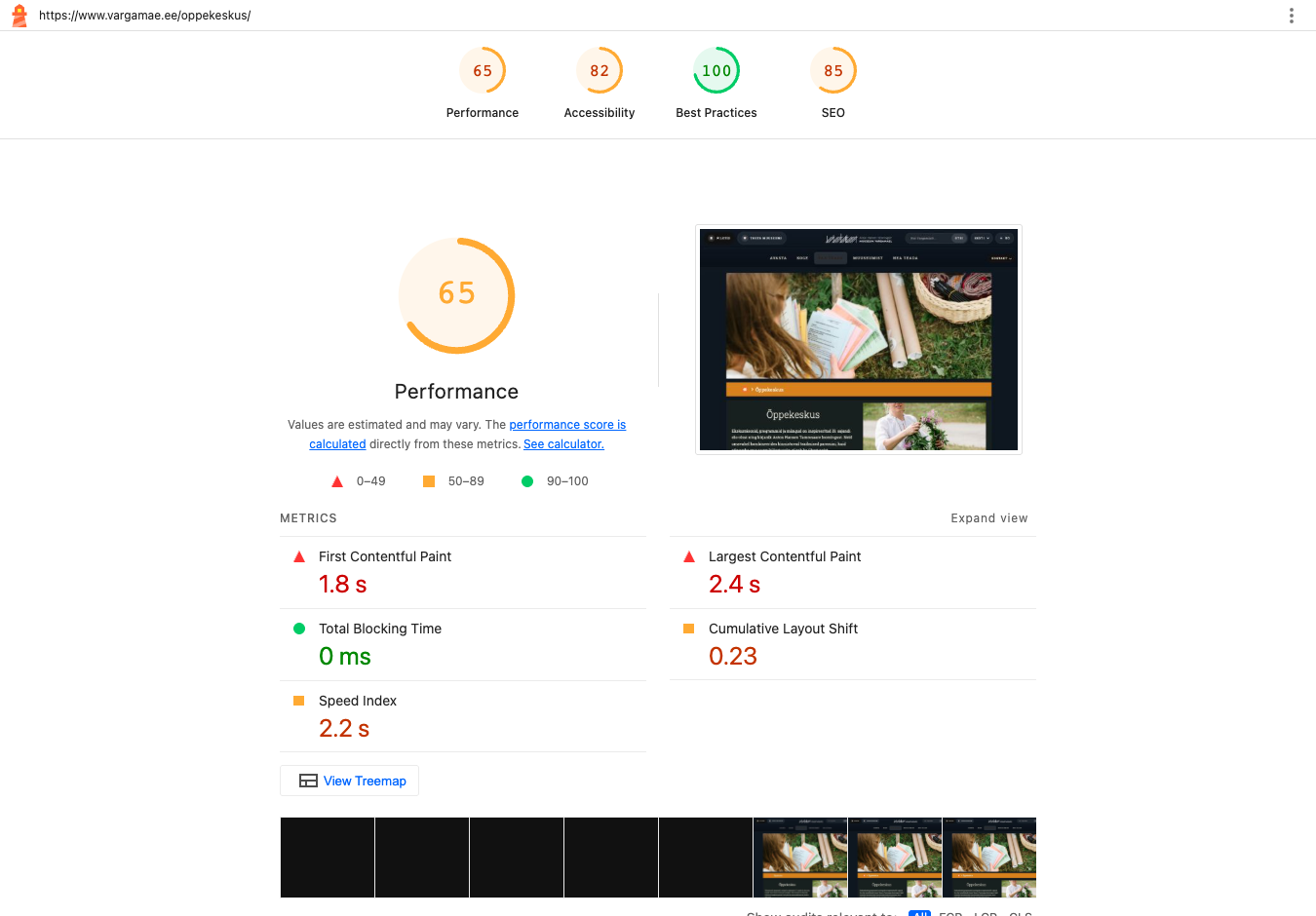This screenshot has width=1316, height=916.
Task: Select the Performance label in the top score bar
Action: tap(483, 113)
